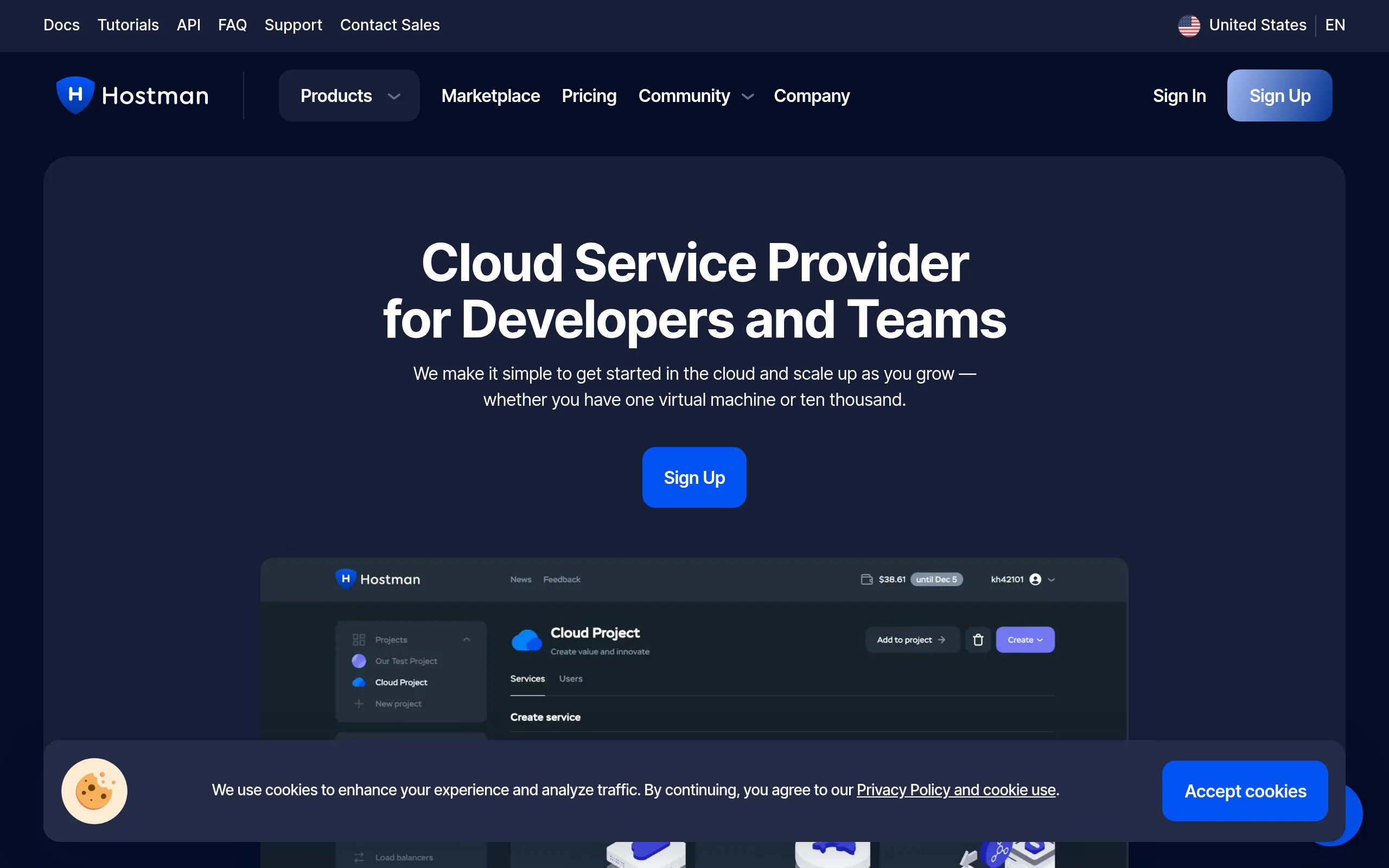Open the Create dropdown in the dashboard preview
1389x868 pixels.
pyautogui.click(x=1024, y=640)
